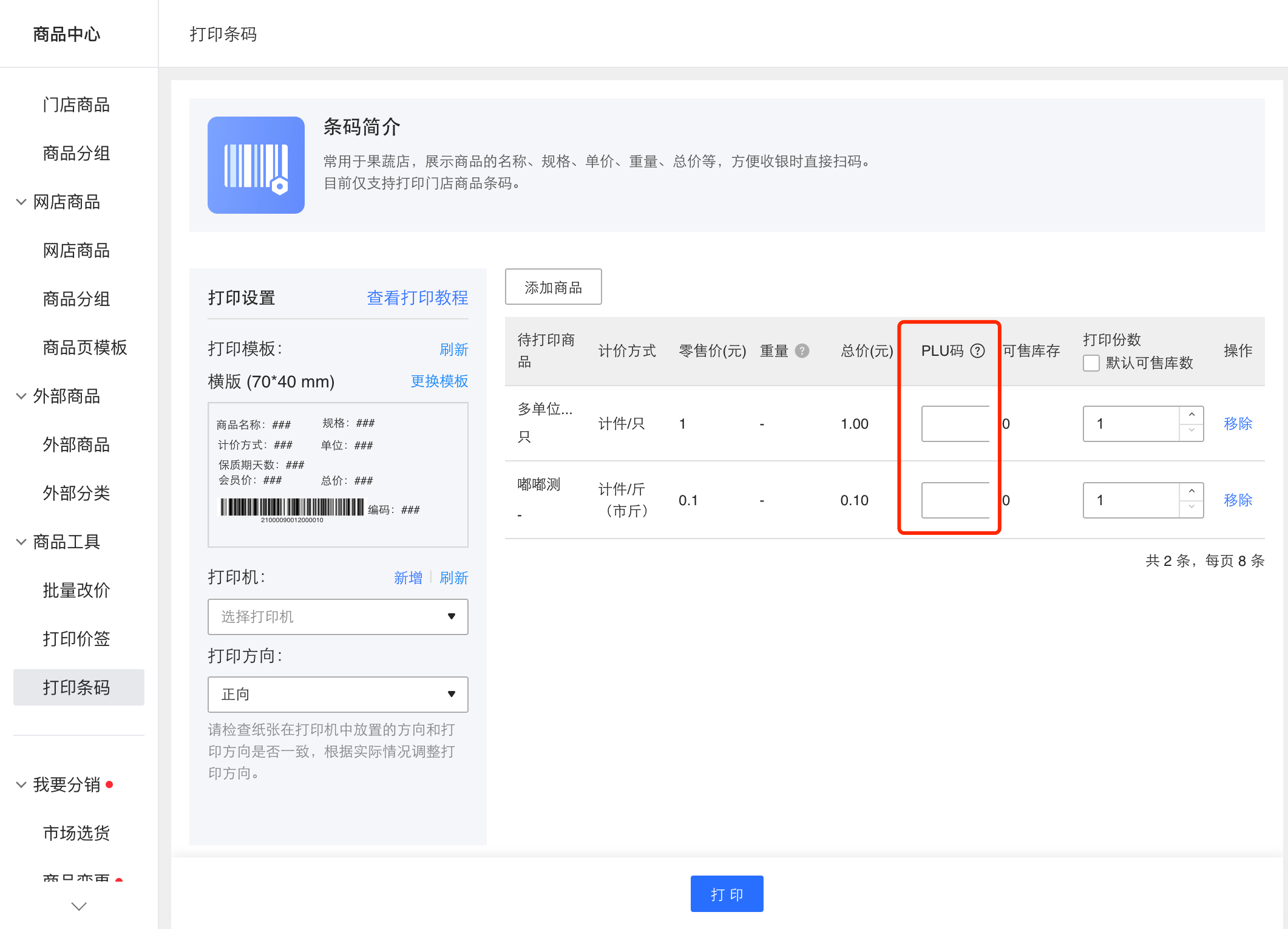Click sidebar scroll-down chevron at bottom

pyautogui.click(x=79, y=906)
